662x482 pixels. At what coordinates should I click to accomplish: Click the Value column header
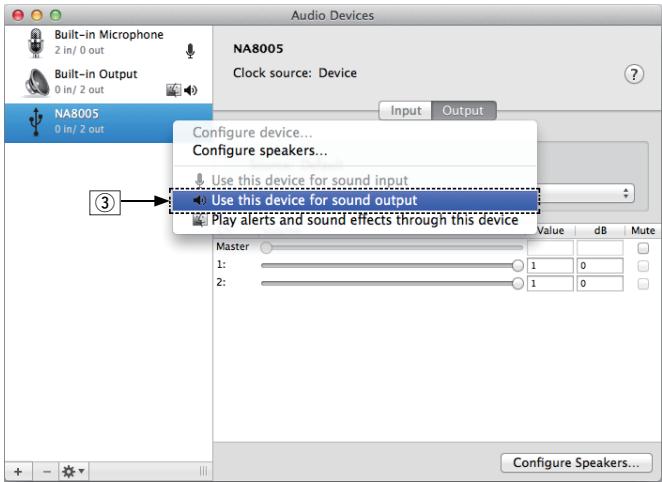pyautogui.click(x=551, y=230)
